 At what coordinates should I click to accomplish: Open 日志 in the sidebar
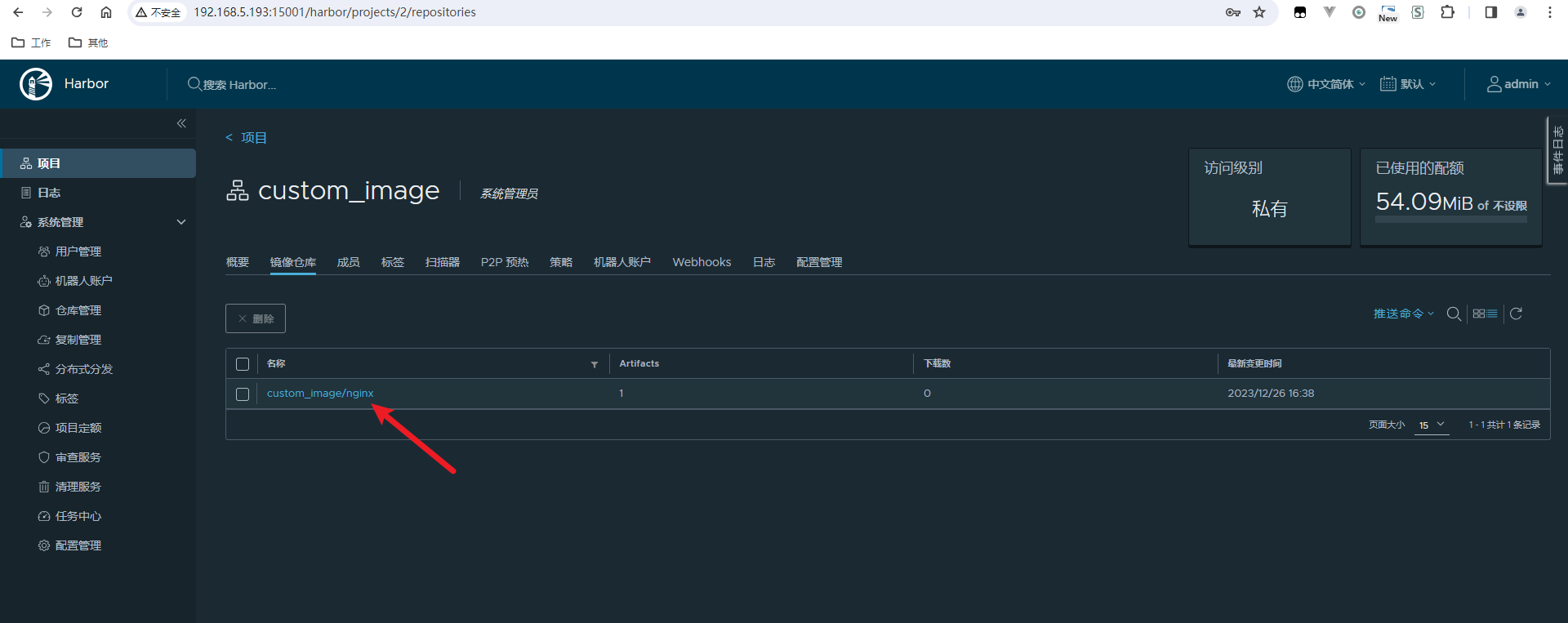(x=49, y=193)
